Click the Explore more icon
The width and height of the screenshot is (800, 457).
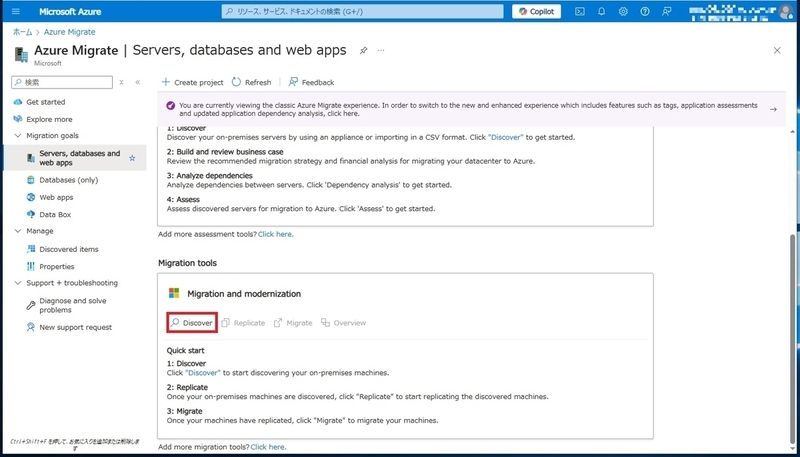(18, 119)
